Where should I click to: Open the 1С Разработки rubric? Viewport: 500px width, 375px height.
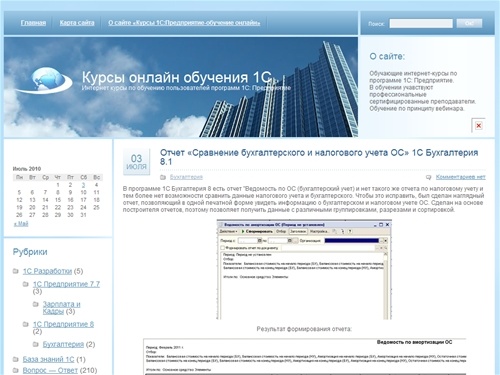pos(47,271)
